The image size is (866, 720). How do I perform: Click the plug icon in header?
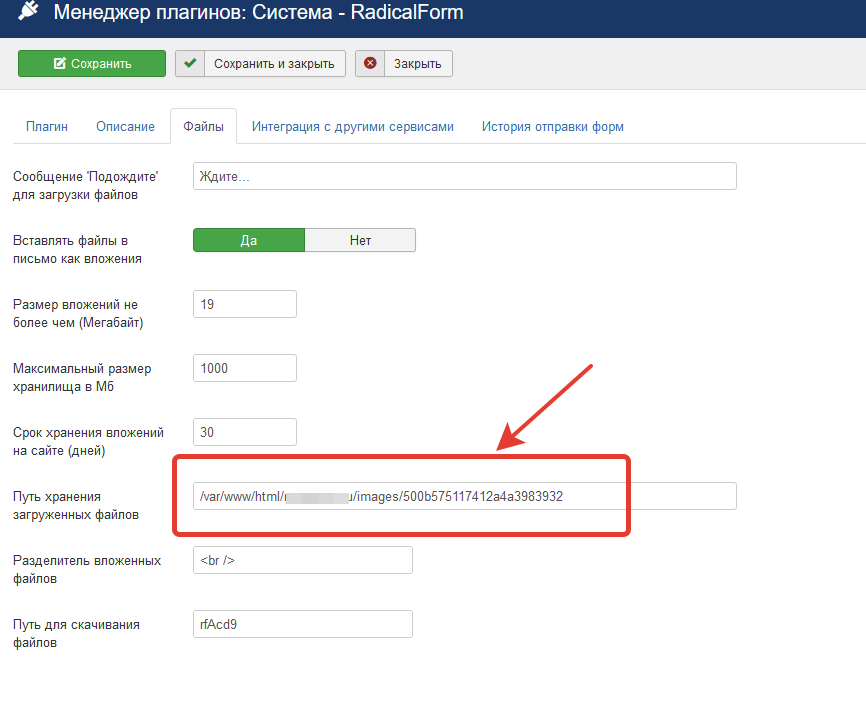click(x=28, y=13)
